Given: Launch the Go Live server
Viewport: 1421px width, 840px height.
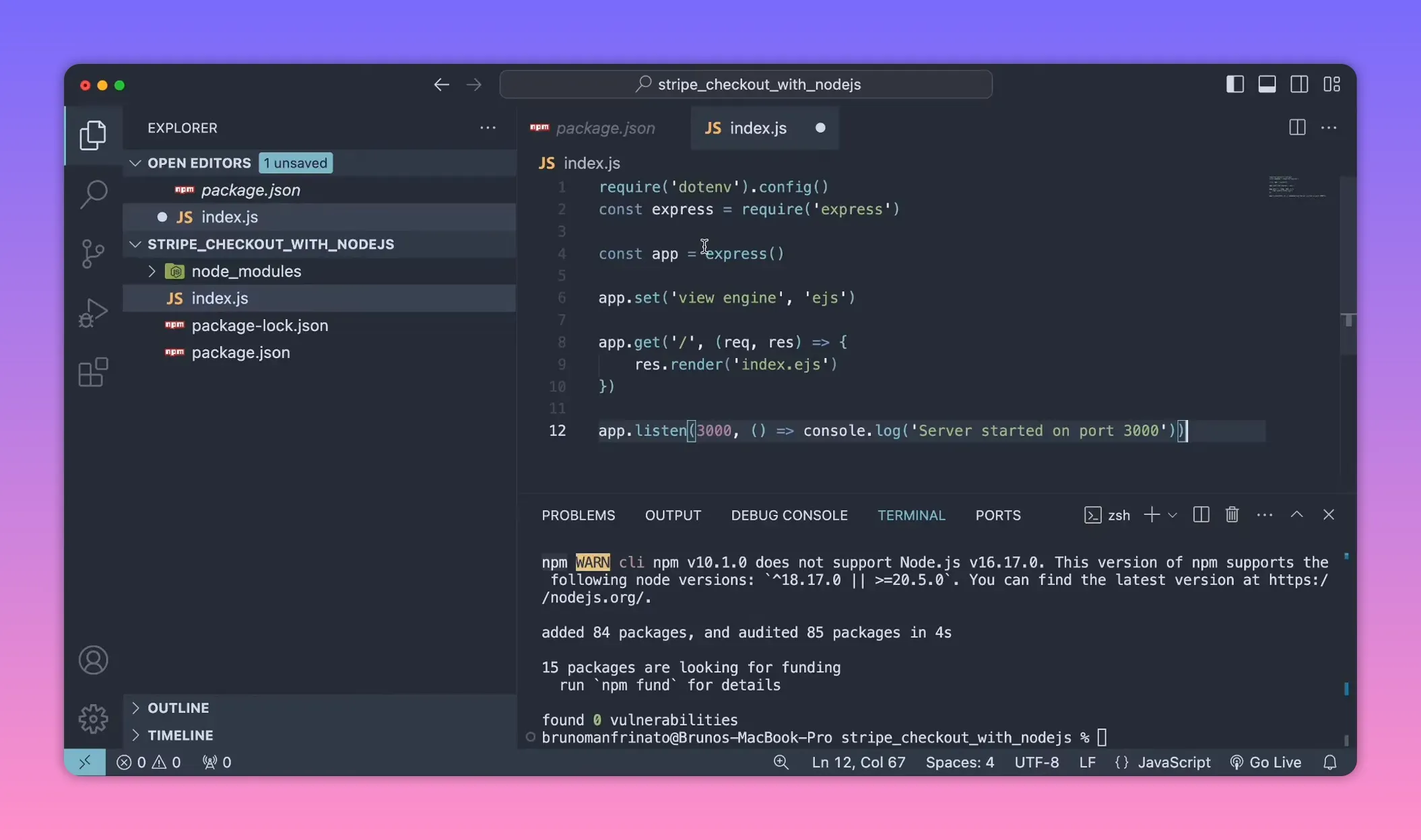Looking at the screenshot, I should pos(1265,762).
